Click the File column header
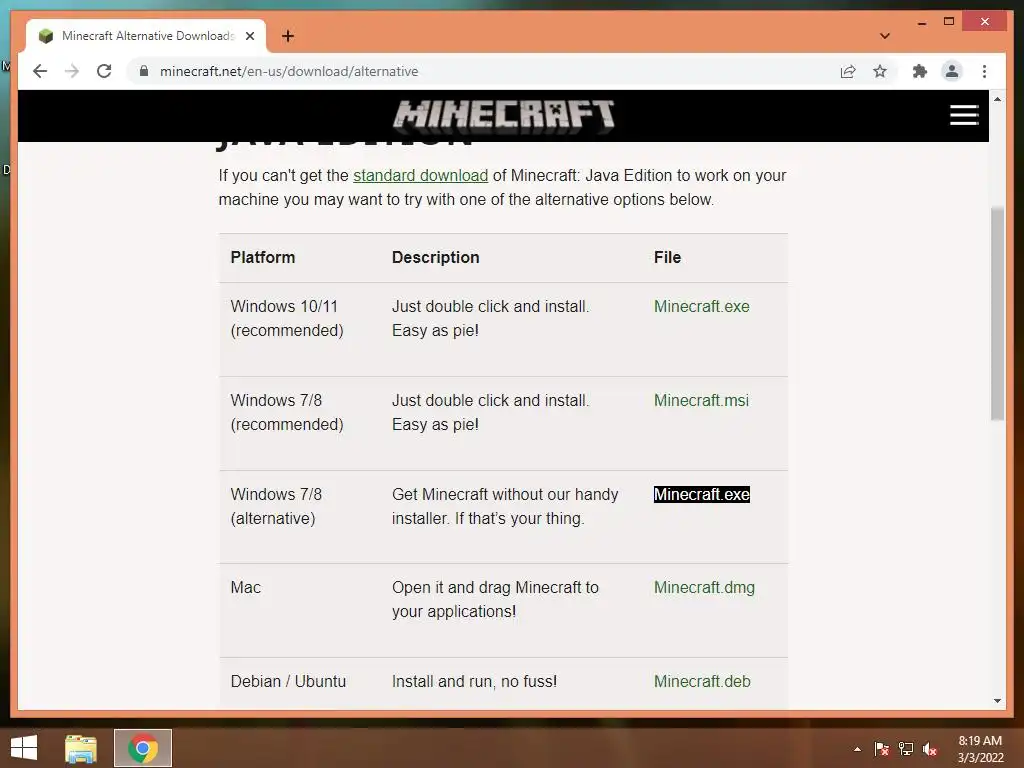Screen dimensions: 1024x768 667,257
